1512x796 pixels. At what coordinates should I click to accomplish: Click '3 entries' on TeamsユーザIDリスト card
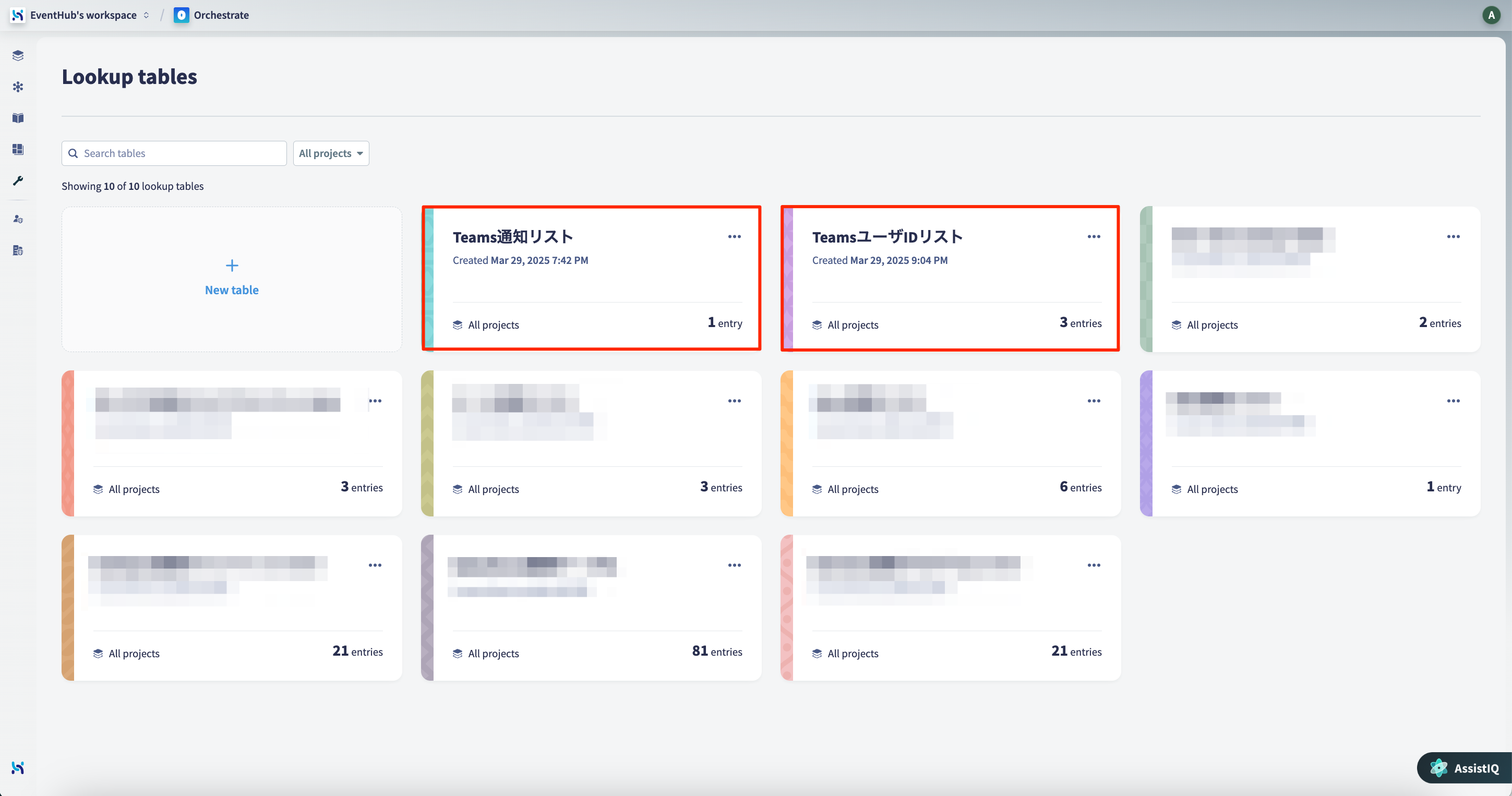click(x=1081, y=323)
